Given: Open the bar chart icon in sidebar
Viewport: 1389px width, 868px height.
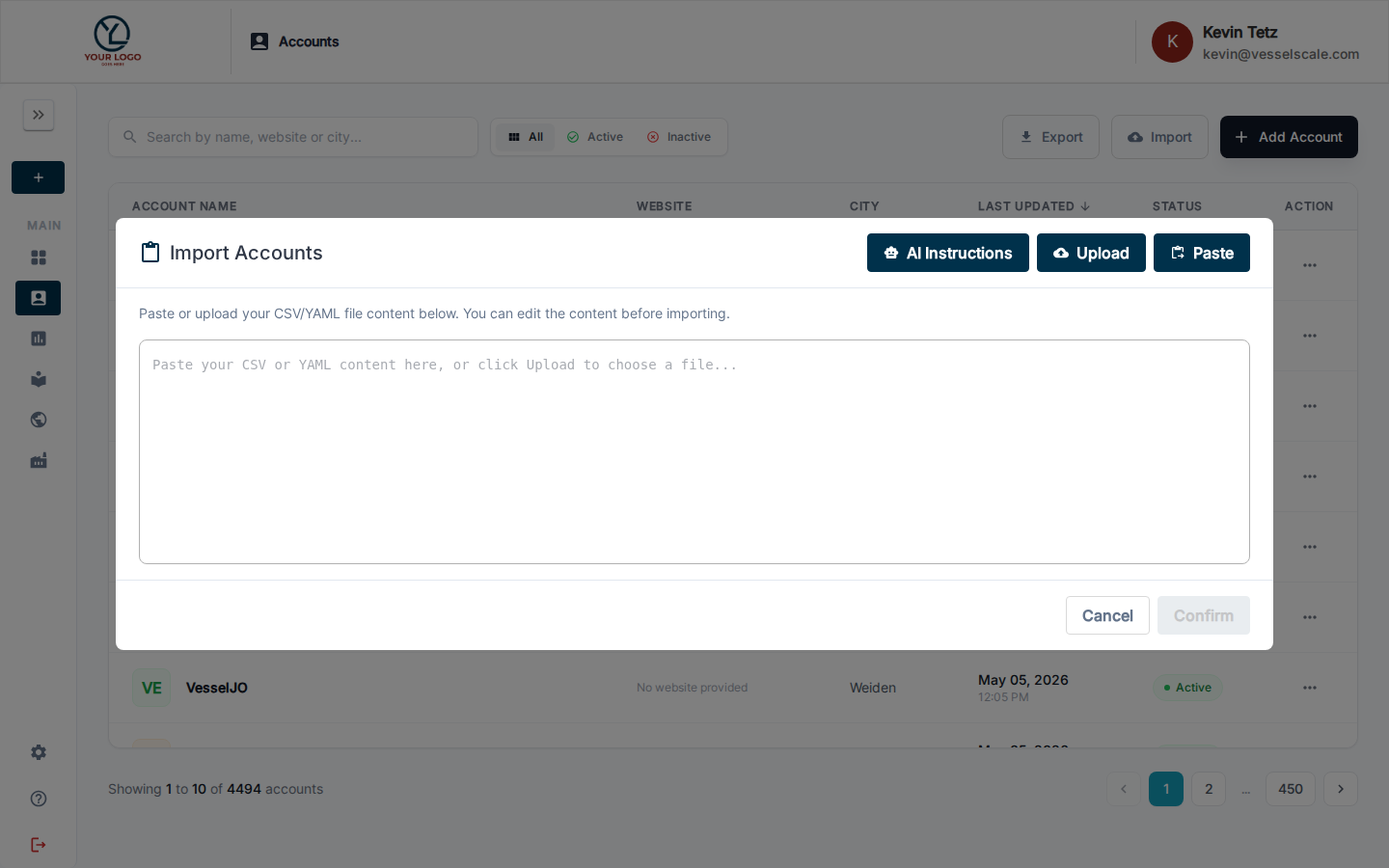Looking at the screenshot, I should tap(39, 339).
